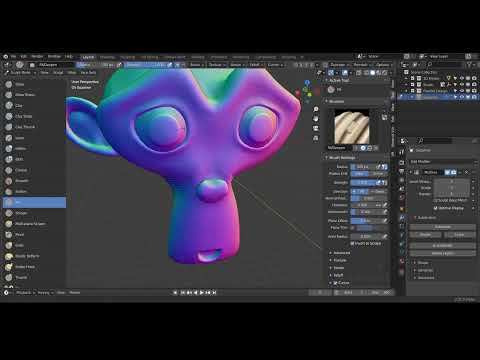
Task: Select the Scrape brush
Action: pyautogui.click(x=34, y=213)
